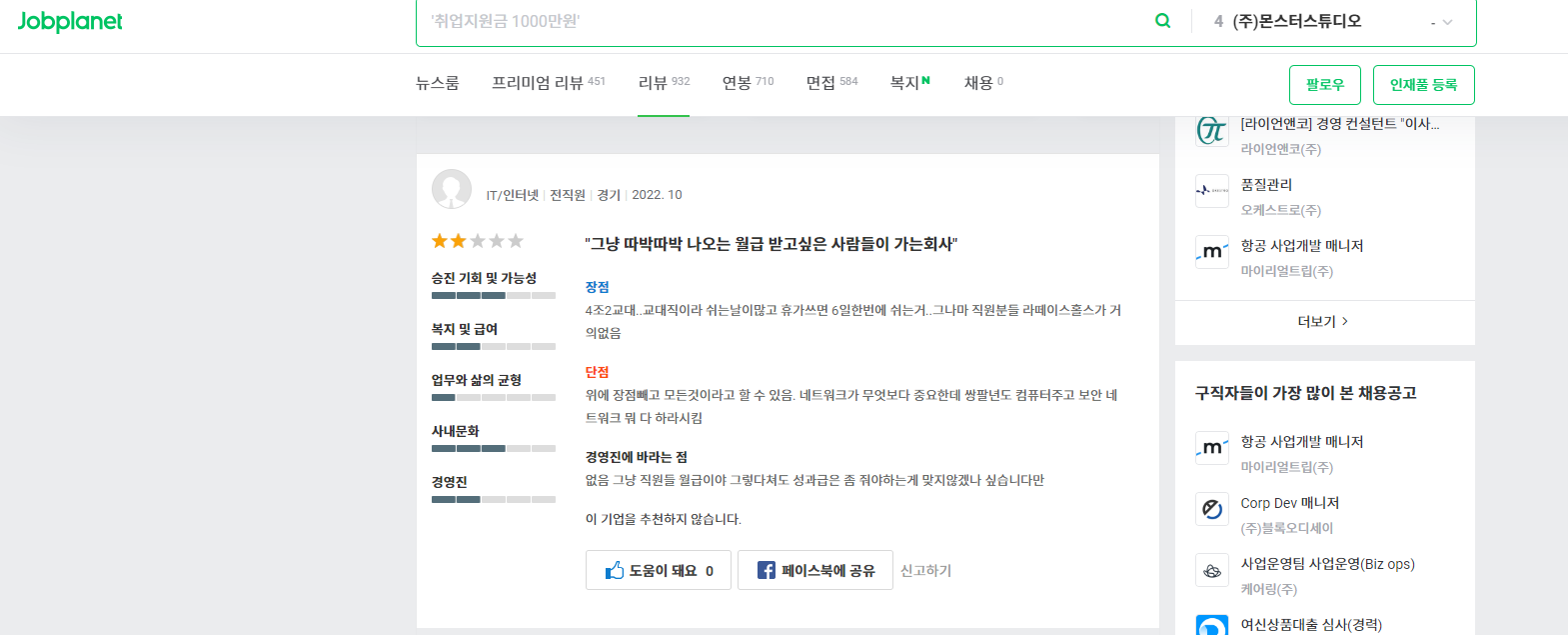Image resolution: width=1568 pixels, height=635 pixels.
Task: Click the 오케스트로 company logo icon
Action: point(1212,190)
